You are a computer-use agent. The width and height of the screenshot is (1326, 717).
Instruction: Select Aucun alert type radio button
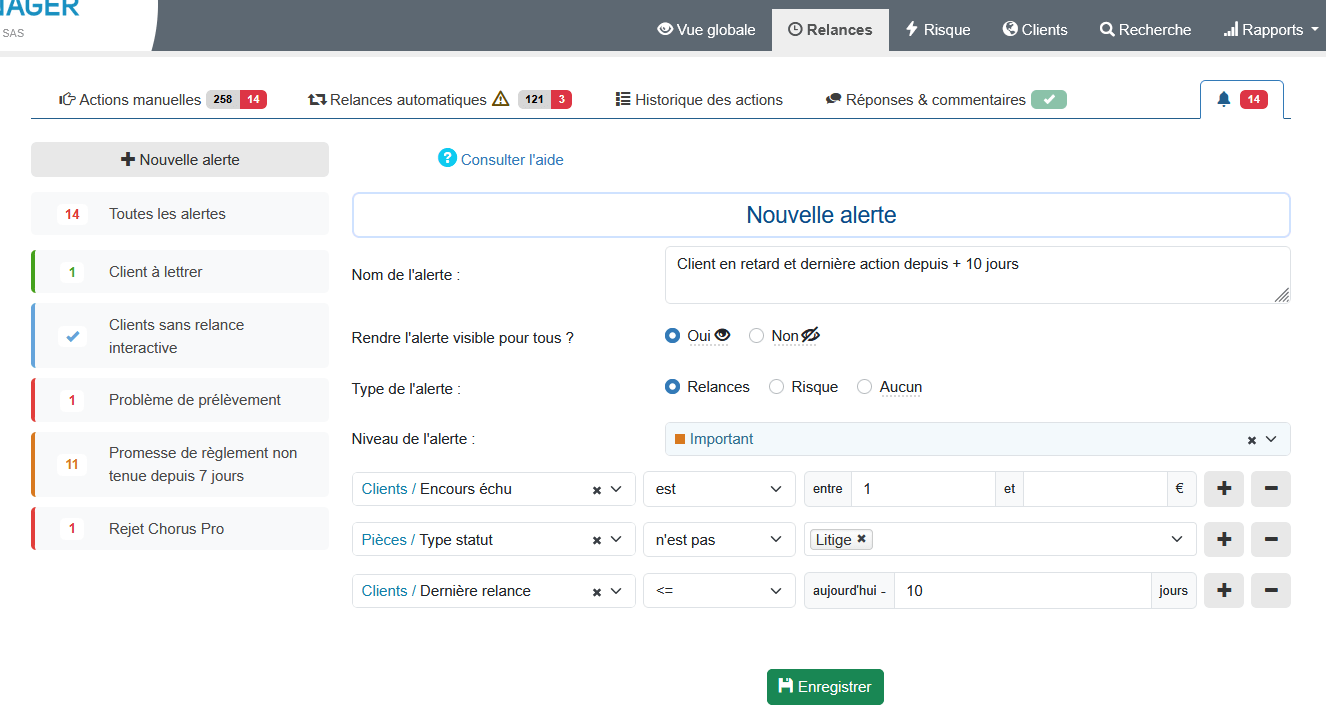[x=865, y=387]
